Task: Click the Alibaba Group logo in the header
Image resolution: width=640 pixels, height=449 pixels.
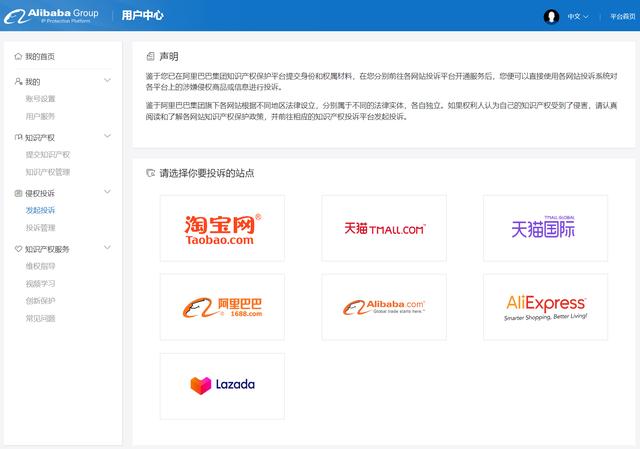Action: 51,16
